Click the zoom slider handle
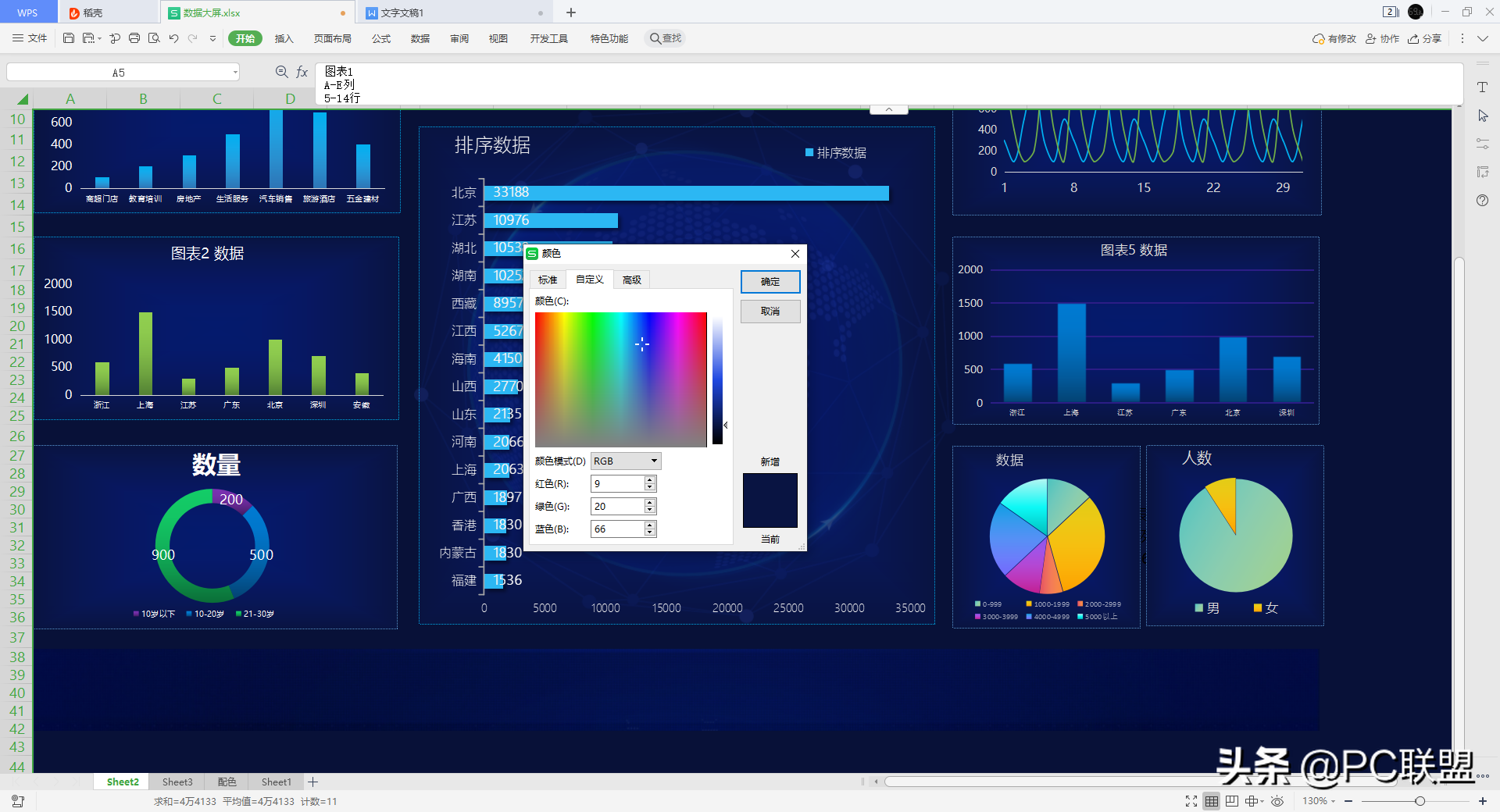This screenshot has width=1500, height=812. point(1420,801)
